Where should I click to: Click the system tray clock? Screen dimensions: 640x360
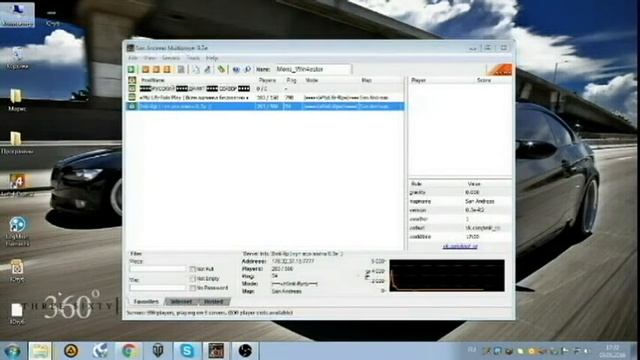pyautogui.click(x=612, y=351)
